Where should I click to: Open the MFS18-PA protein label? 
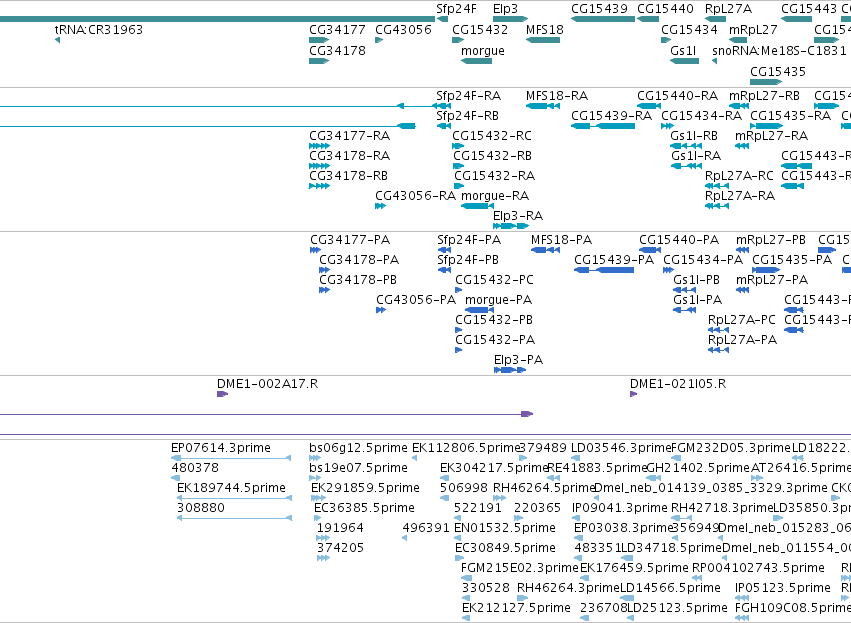(x=561, y=240)
